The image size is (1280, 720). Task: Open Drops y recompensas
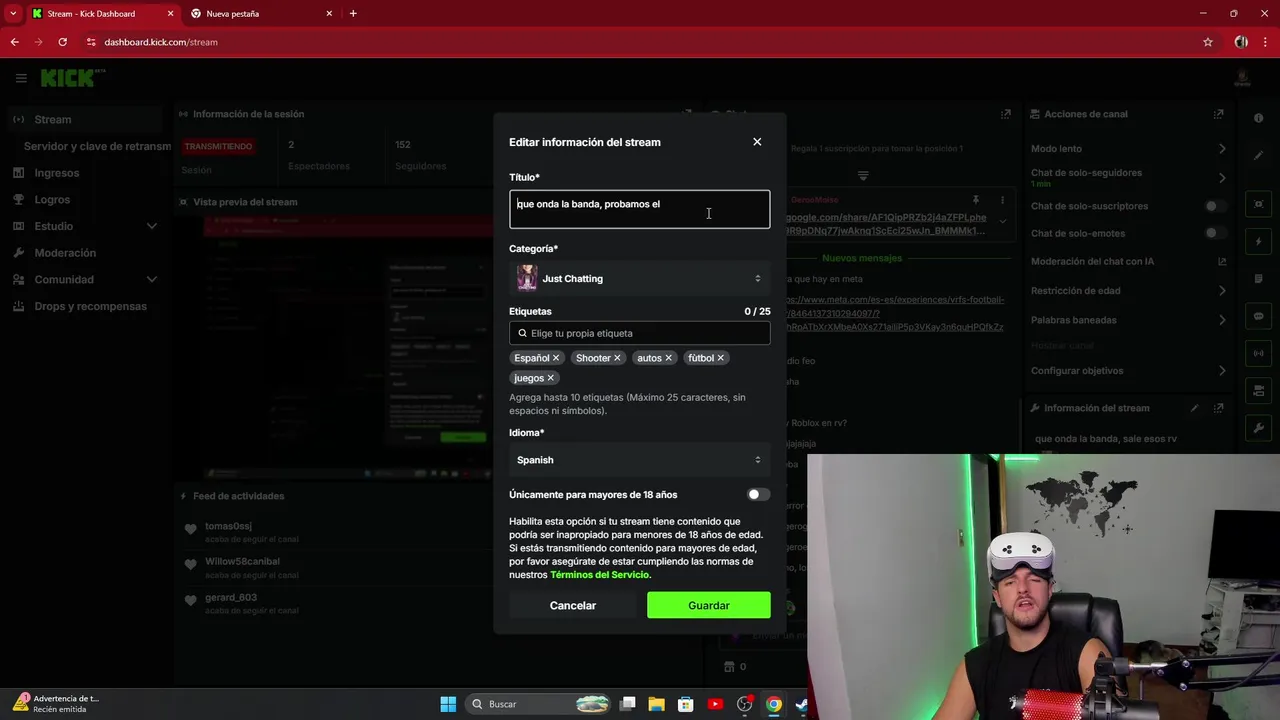tap(90, 306)
